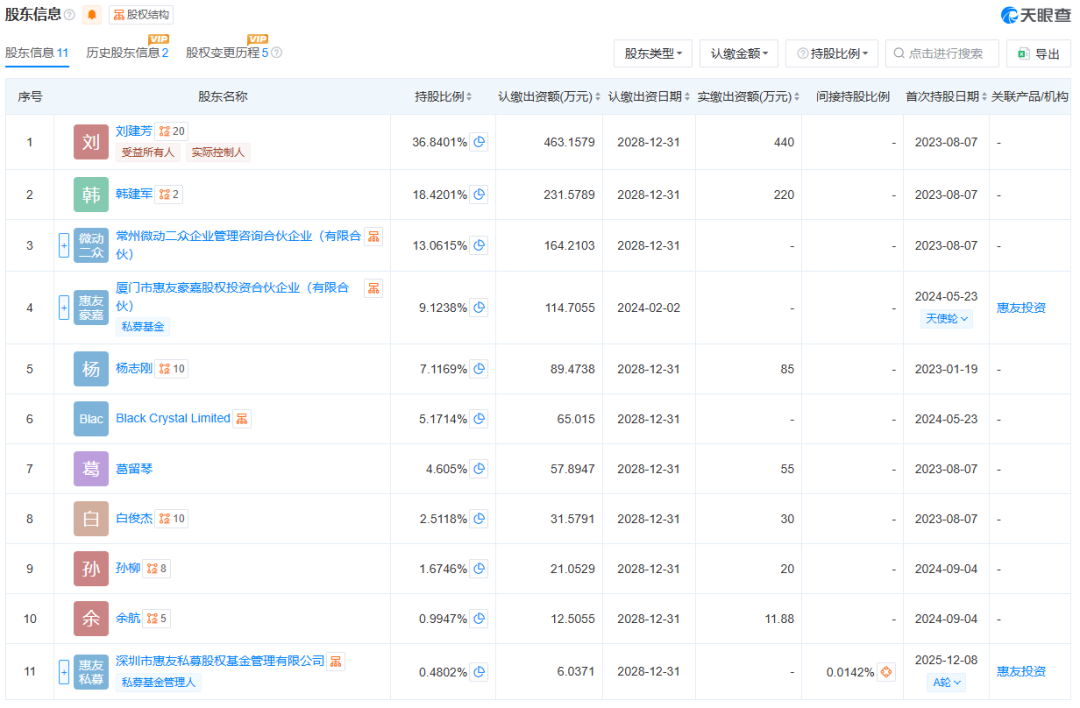Open the 认缴金额 filter dropdown
The image size is (1080, 708).
pos(739,54)
